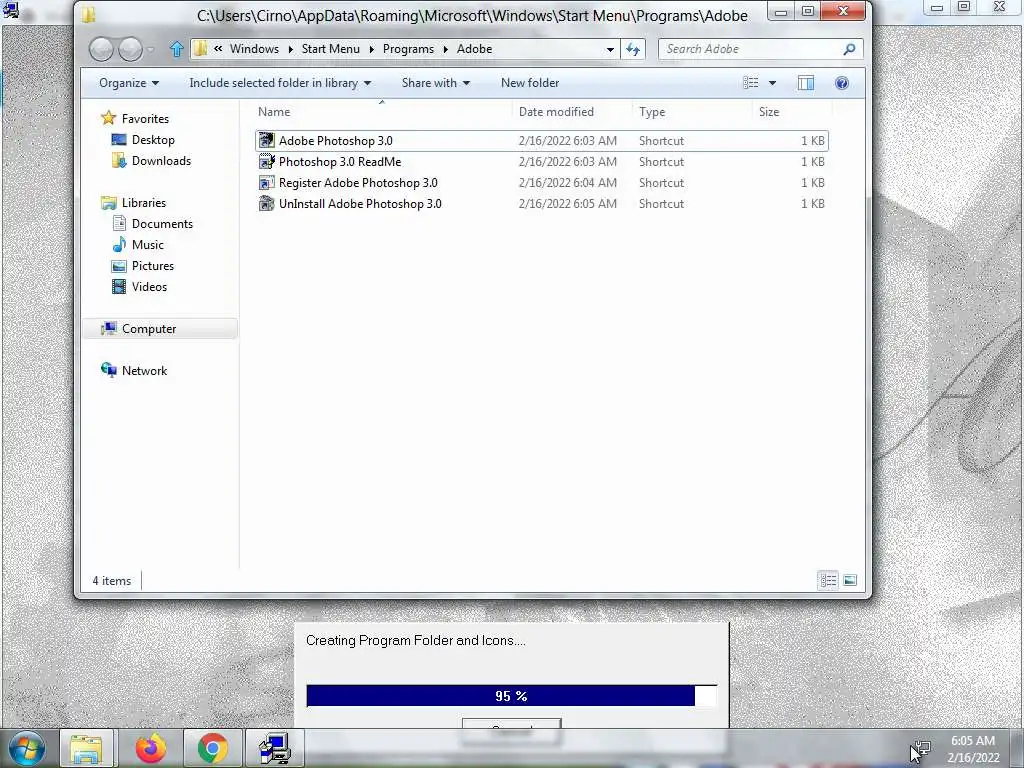Click 'Creating Program Folder and Icons....' text
The height and width of the screenshot is (768, 1024).
click(x=415, y=641)
